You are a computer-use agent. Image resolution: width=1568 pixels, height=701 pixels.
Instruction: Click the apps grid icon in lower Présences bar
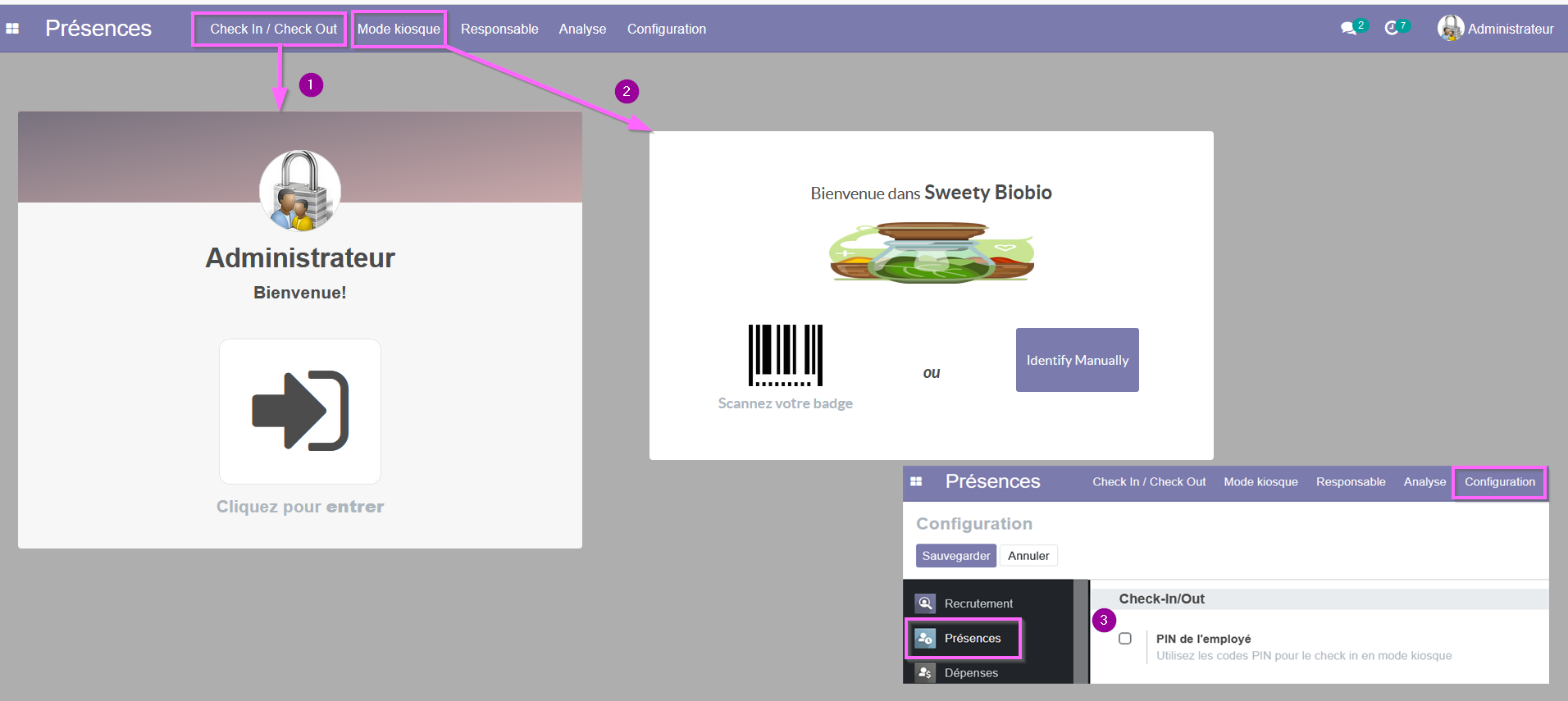click(x=916, y=482)
